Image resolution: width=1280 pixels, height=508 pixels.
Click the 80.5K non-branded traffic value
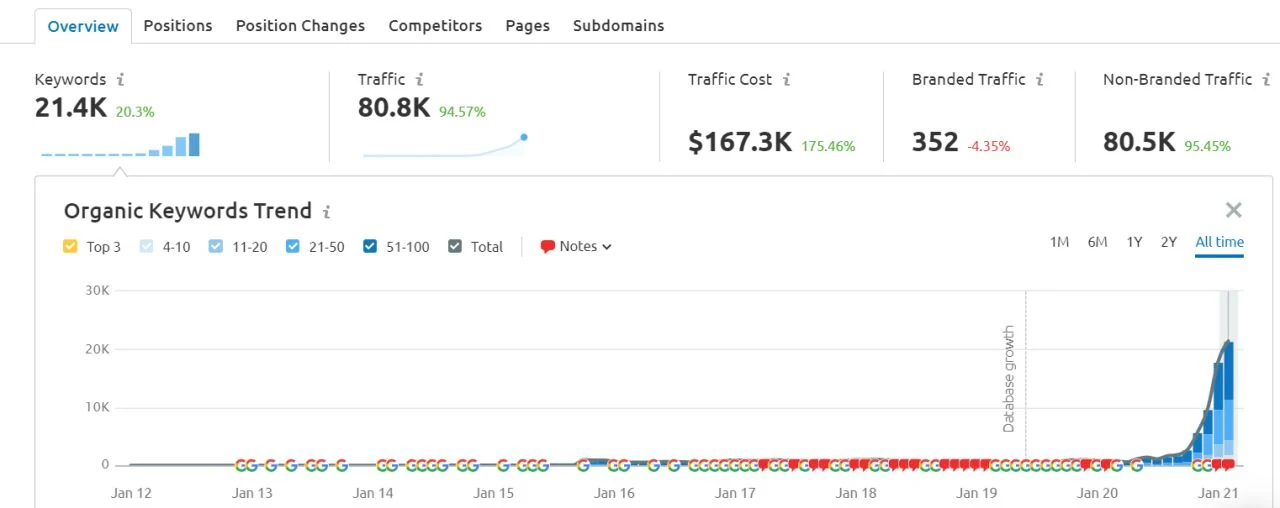coord(1139,143)
